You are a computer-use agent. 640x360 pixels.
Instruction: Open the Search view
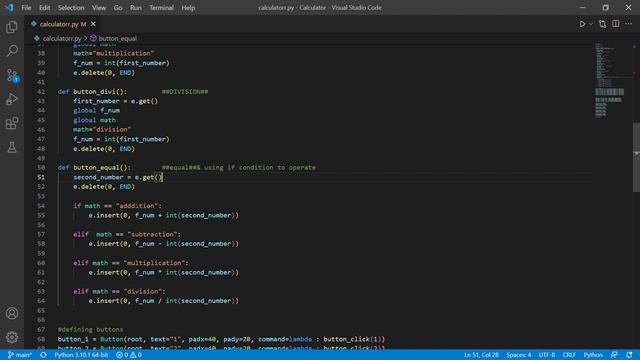(x=12, y=51)
